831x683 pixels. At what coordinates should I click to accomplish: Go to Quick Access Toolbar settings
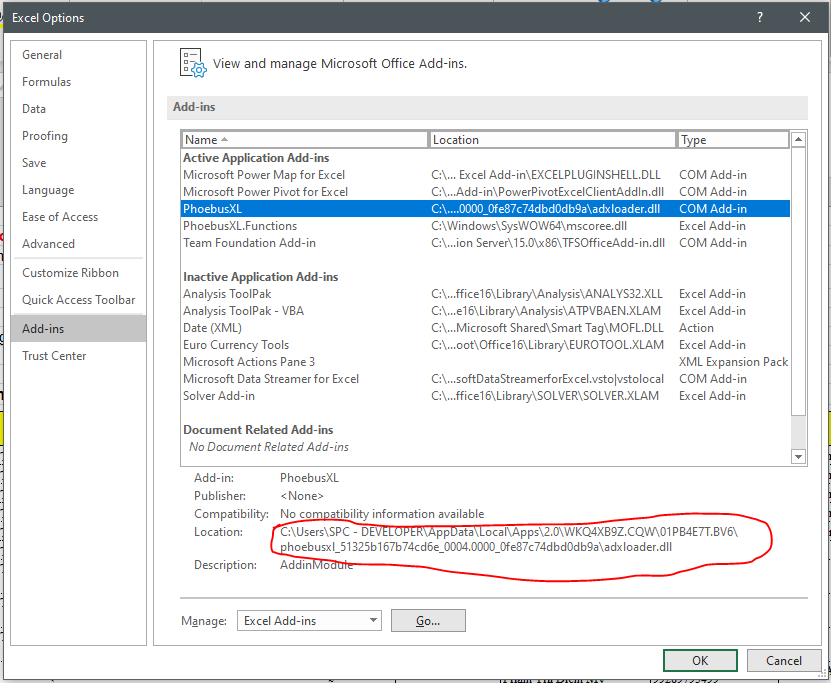tap(78, 300)
